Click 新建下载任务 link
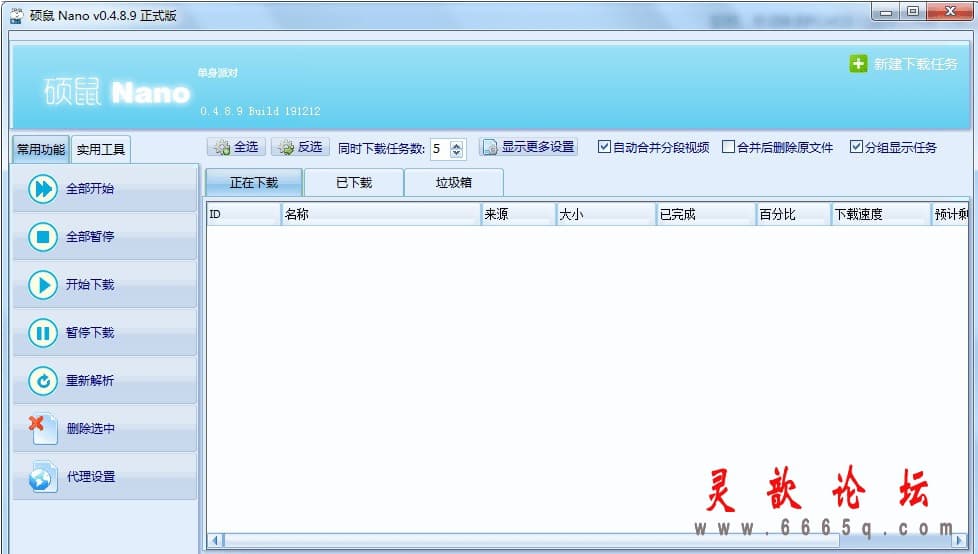The width and height of the screenshot is (978, 554). [x=915, y=64]
